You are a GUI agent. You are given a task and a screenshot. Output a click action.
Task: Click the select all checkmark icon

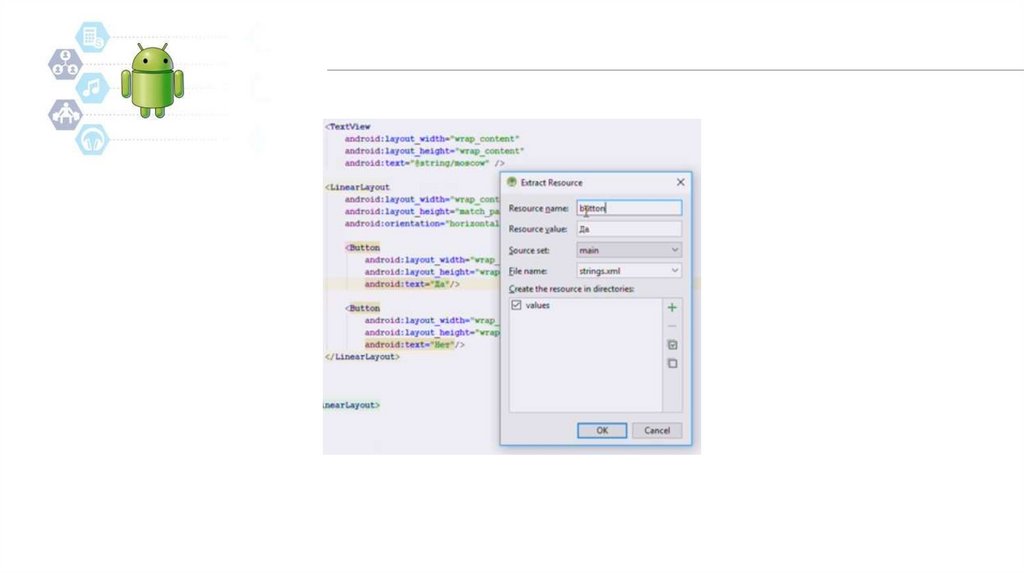point(672,345)
